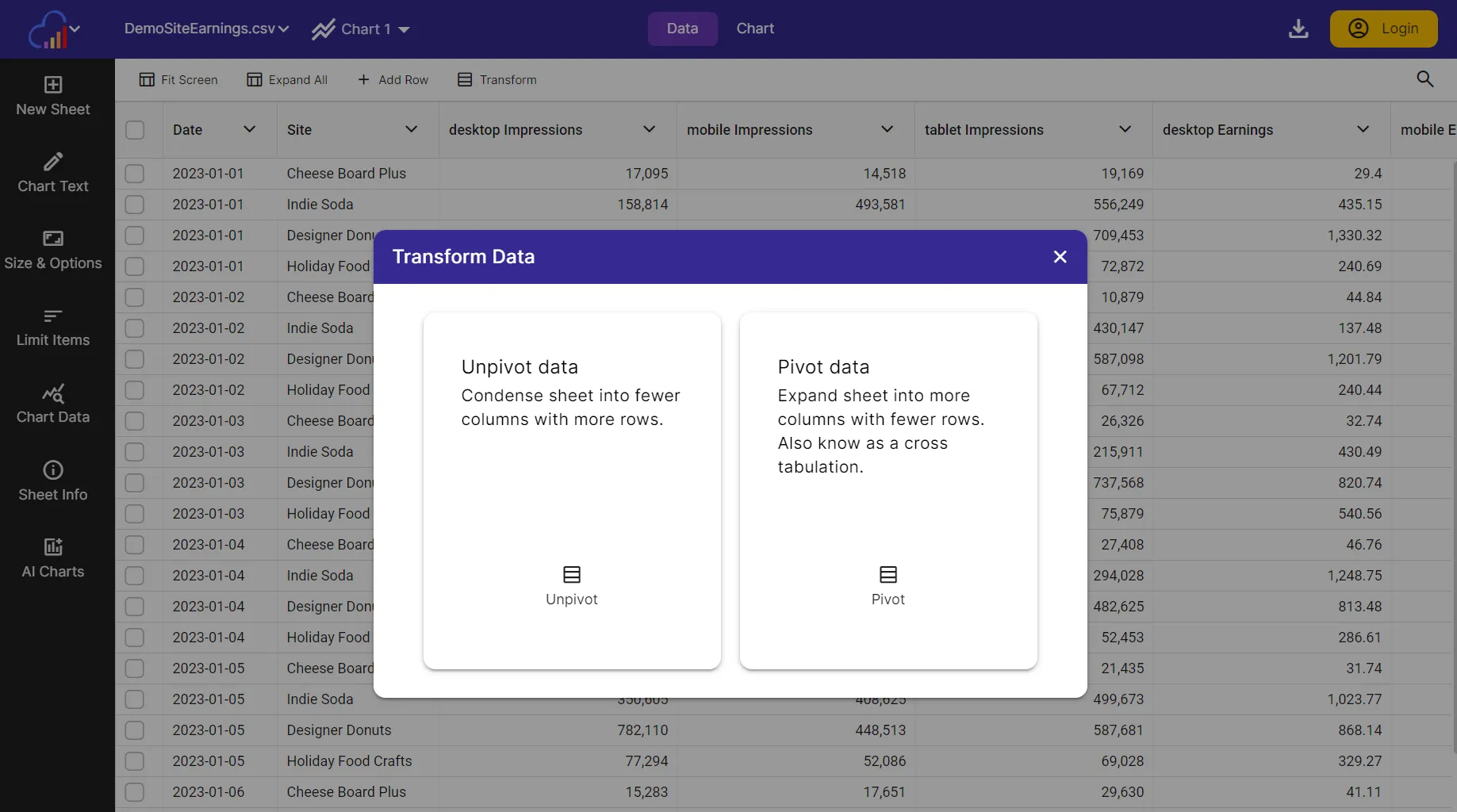View Sheet Info details
This screenshot has width=1457, height=812.
click(x=52, y=481)
